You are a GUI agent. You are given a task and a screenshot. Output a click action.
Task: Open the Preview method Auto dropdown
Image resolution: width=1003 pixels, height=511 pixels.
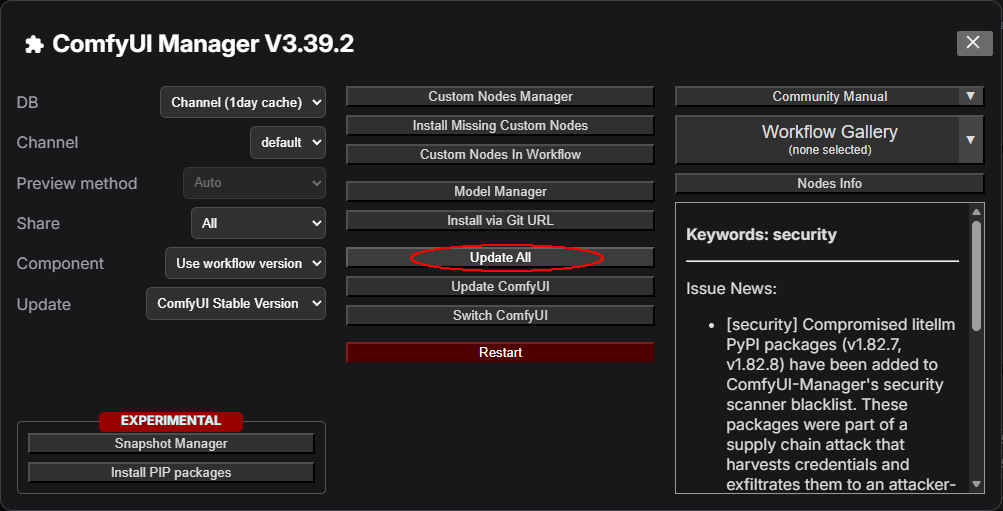[255, 183]
